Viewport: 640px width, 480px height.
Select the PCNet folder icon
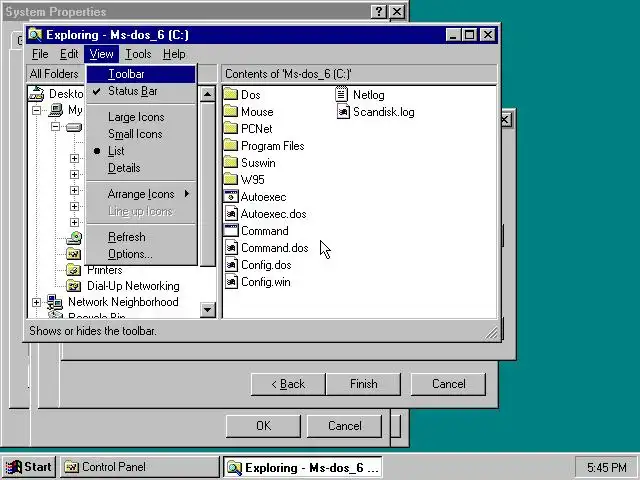coord(231,129)
